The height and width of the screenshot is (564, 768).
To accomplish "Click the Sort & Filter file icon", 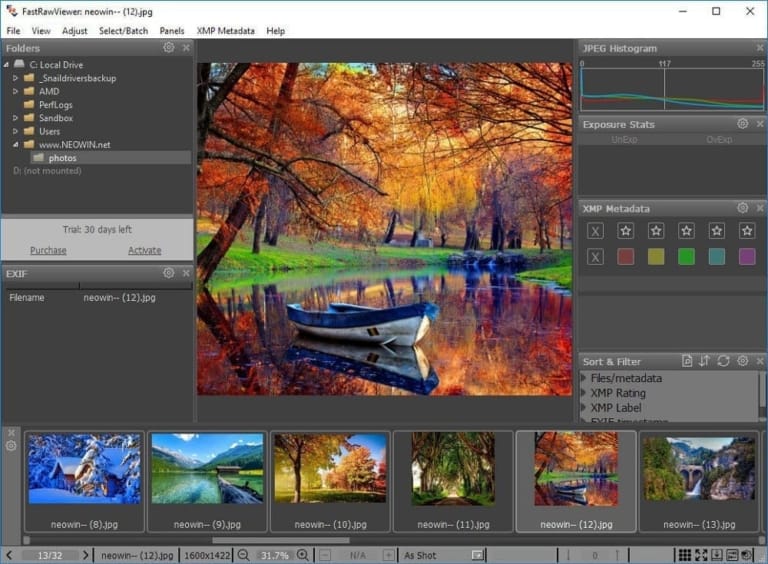I will (687, 361).
